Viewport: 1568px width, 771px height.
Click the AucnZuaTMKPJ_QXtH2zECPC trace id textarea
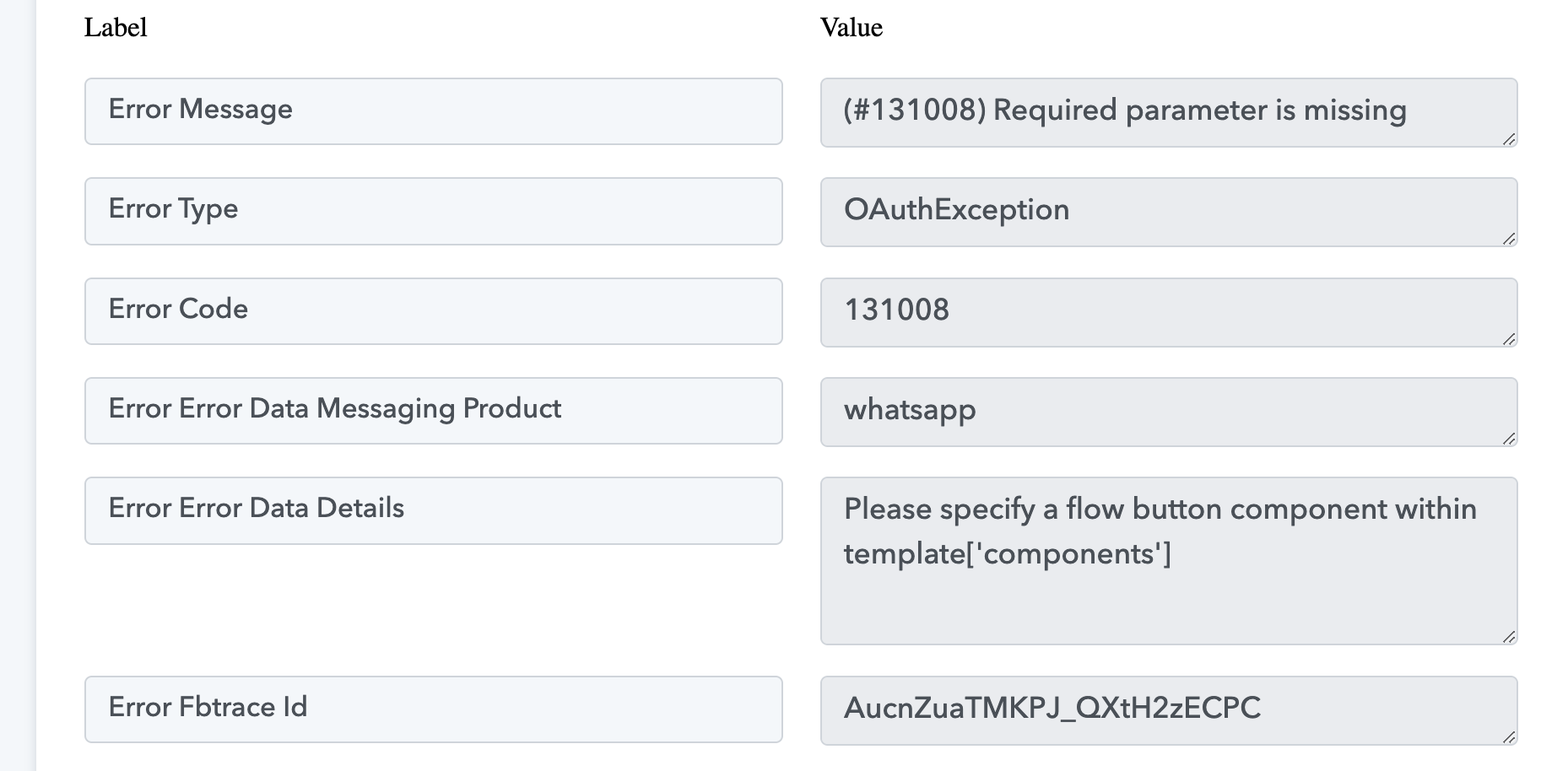click(1169, 710)
